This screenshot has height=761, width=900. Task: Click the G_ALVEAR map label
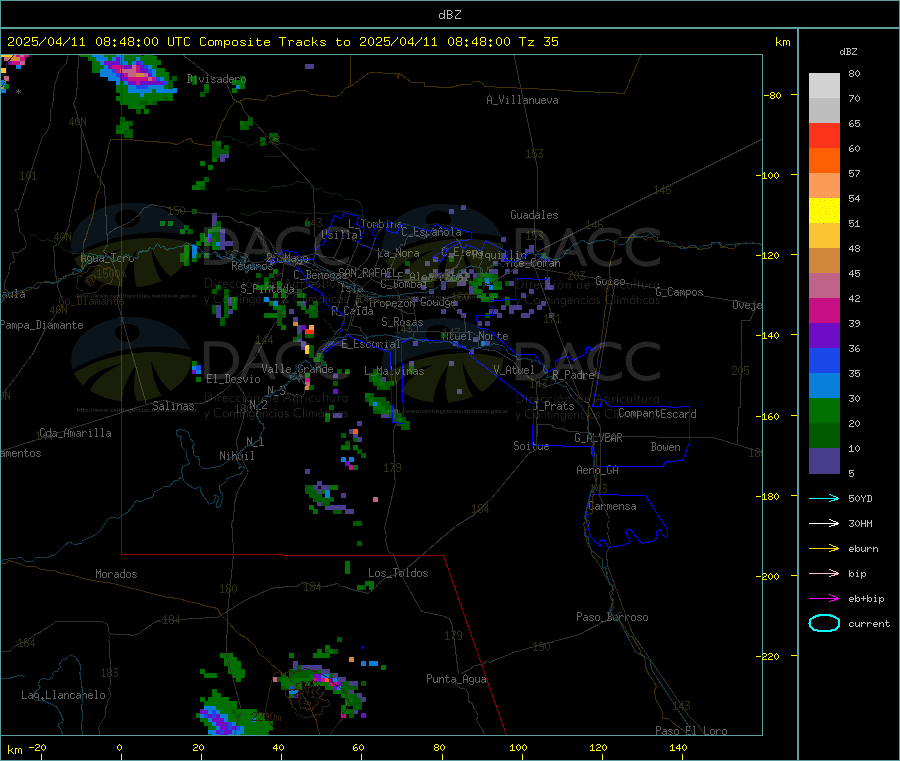coord(598,438)
